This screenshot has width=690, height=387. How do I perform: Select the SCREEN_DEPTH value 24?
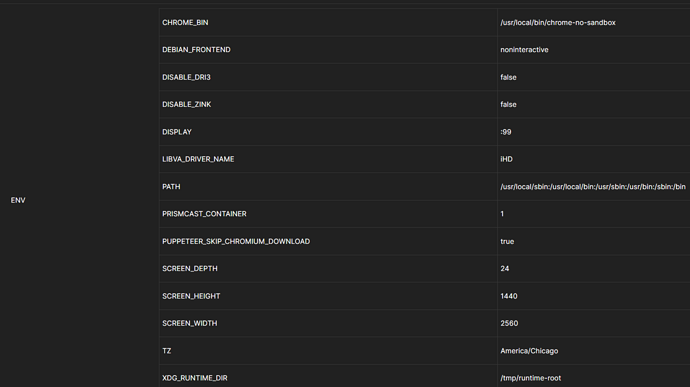(x=505, y=269)
